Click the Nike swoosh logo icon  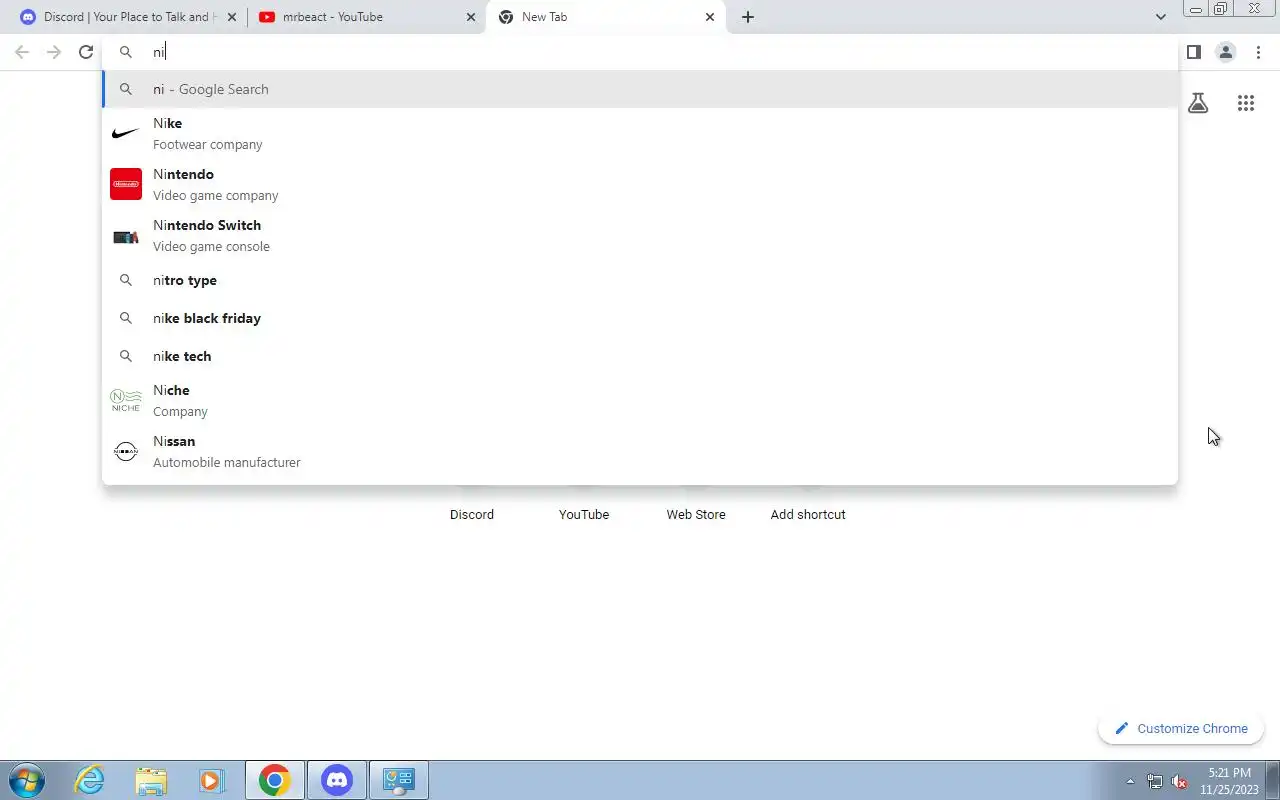point(126,133)
